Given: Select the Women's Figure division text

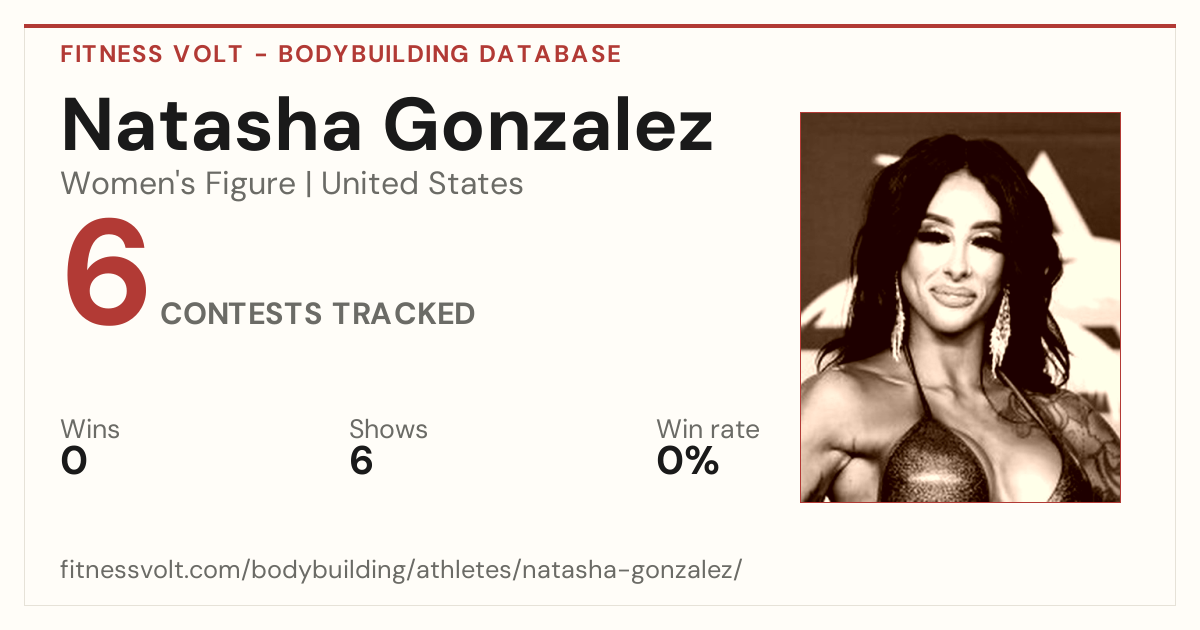Looking at the screenshot, I should (x=178, y=184).
